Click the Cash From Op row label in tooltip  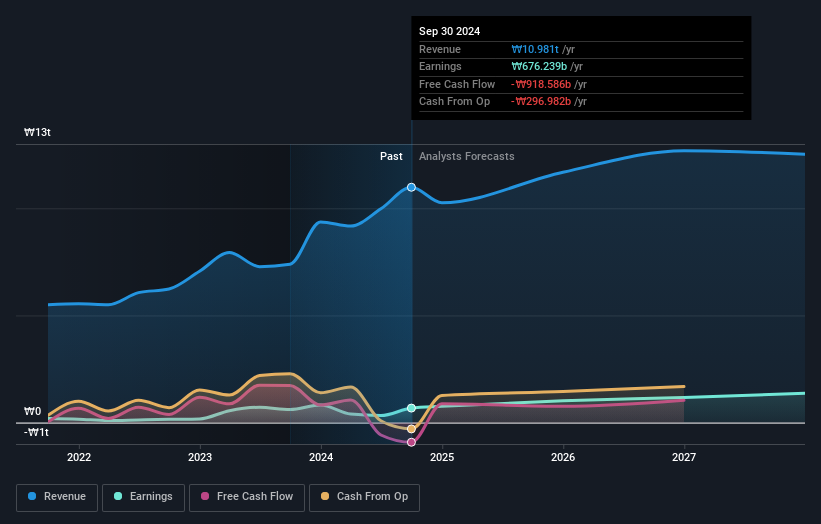tap(454, 102)
